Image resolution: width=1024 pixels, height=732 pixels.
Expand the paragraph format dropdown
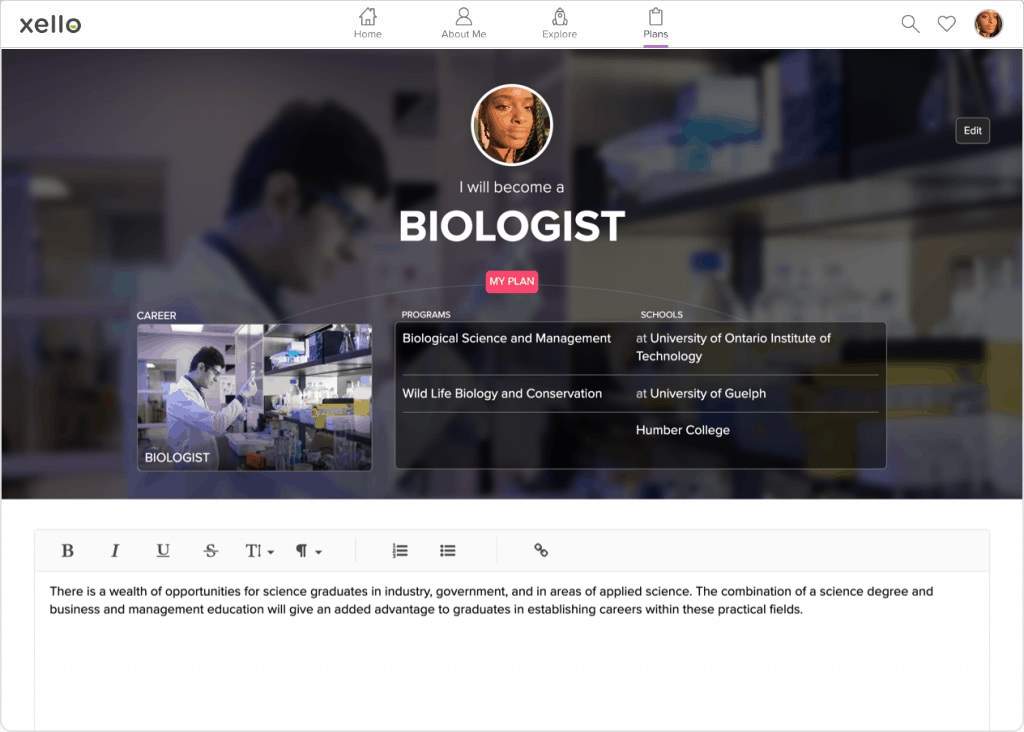(x=308, y=551)
